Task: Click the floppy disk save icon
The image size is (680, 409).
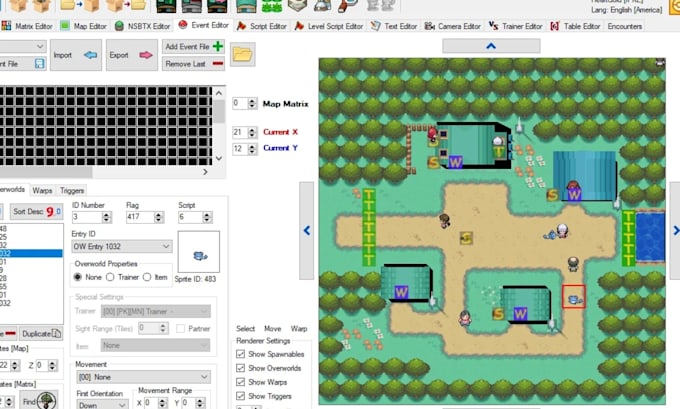Action: pyautogui.click(x=39, y=64)
